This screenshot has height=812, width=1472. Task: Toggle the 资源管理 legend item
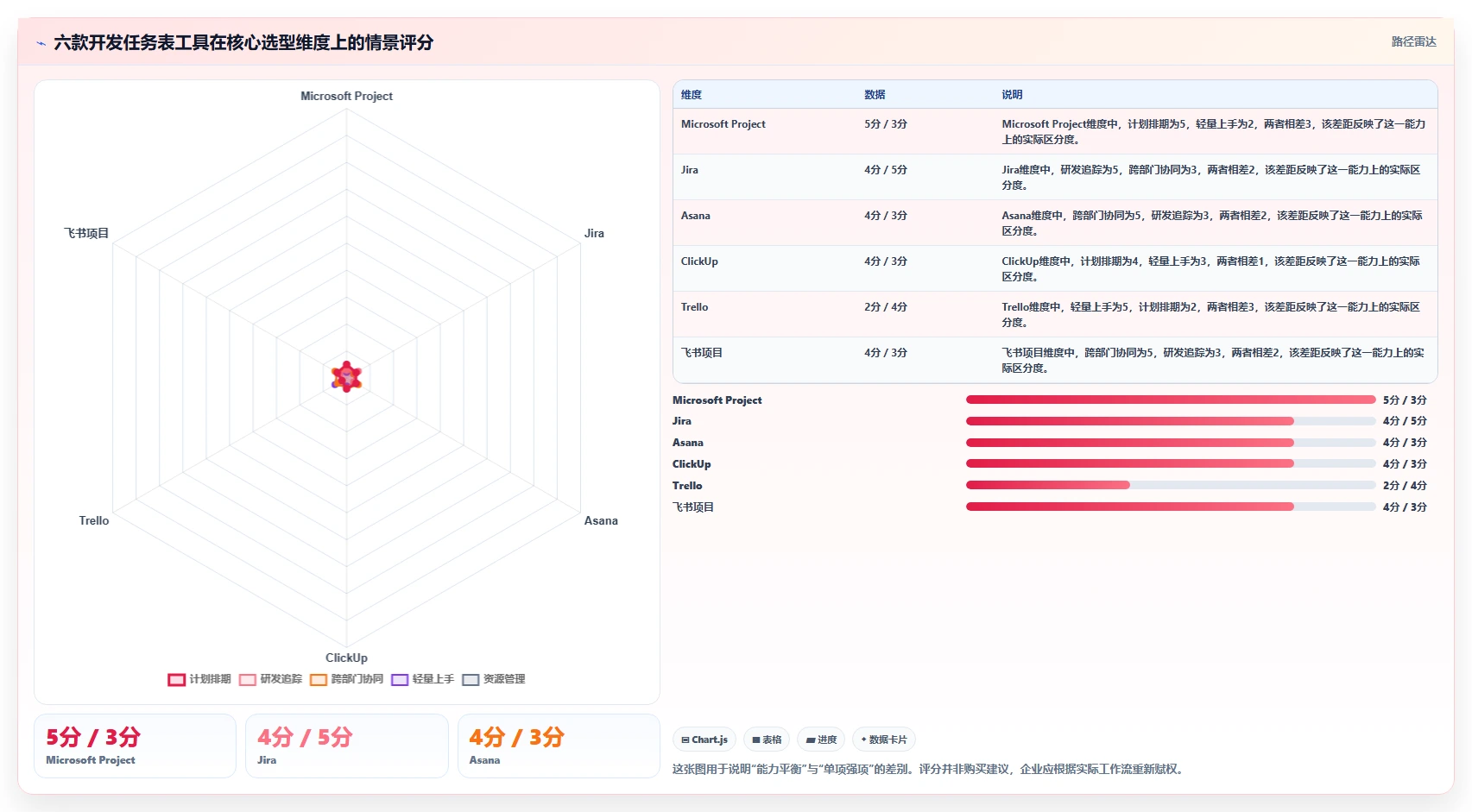pyautogui.click(x=493, y=680)
